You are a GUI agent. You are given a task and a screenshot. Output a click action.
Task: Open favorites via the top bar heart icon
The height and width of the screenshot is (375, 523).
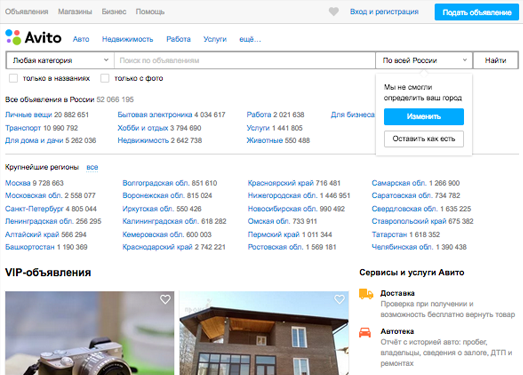pyautogui.click(x=334, y=12)
